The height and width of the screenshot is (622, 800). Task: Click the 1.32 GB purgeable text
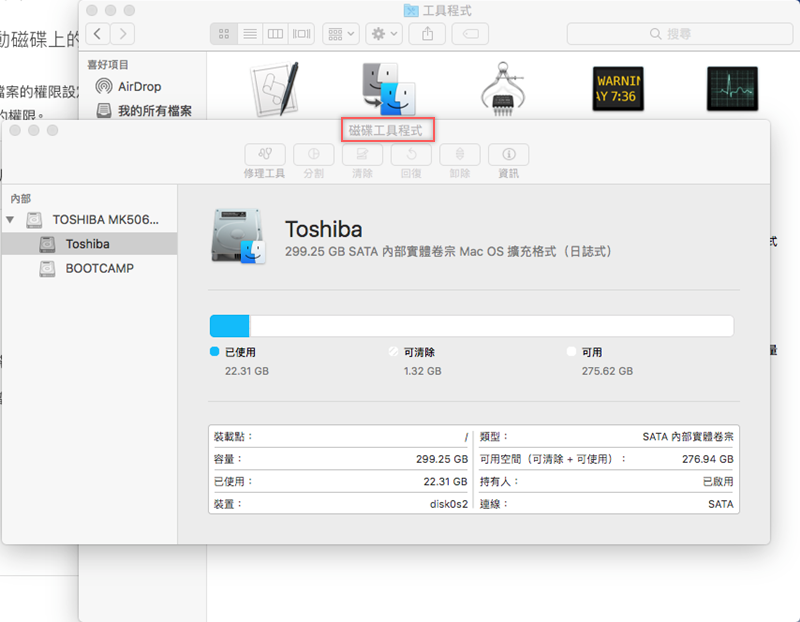point(422,371)
